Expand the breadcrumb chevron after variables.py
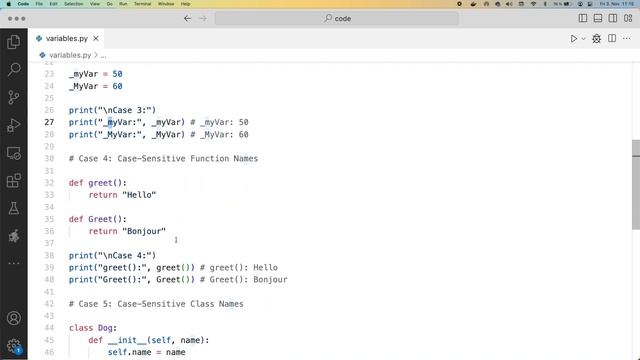 [96, 55]
